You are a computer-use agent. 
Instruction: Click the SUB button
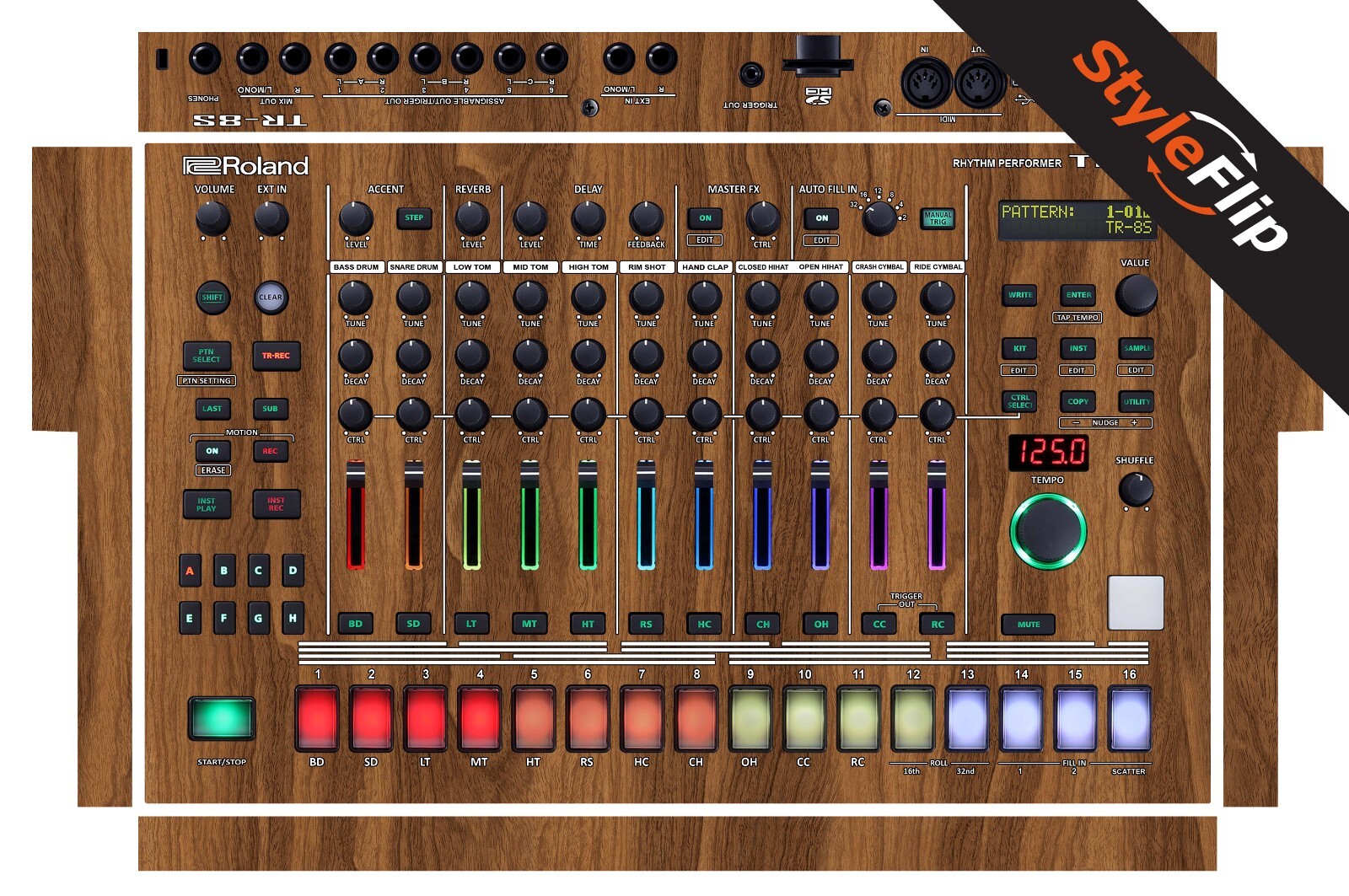[x=270, y=409]
